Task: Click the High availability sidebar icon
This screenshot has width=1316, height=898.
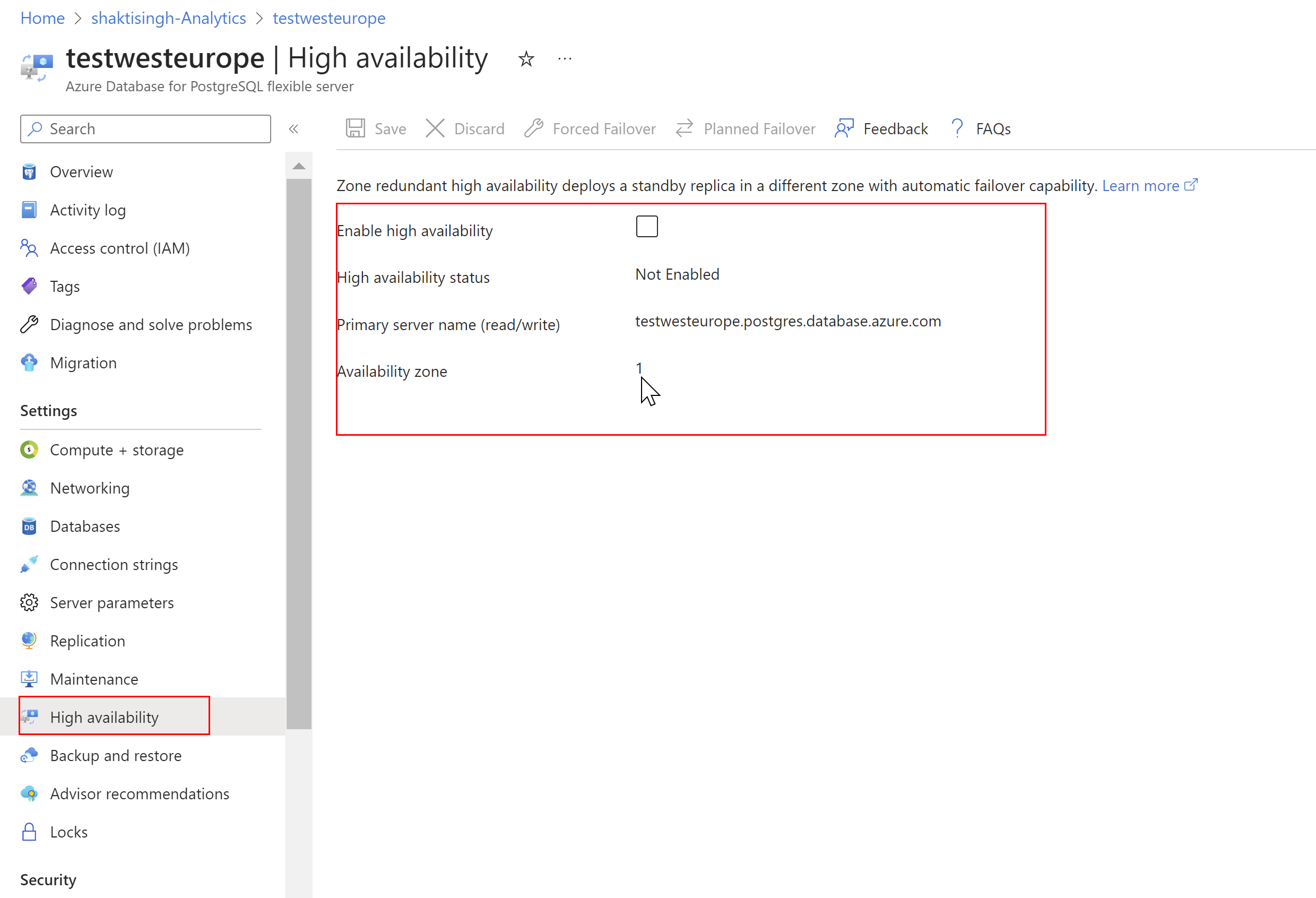Action: [x=29, y=717]
